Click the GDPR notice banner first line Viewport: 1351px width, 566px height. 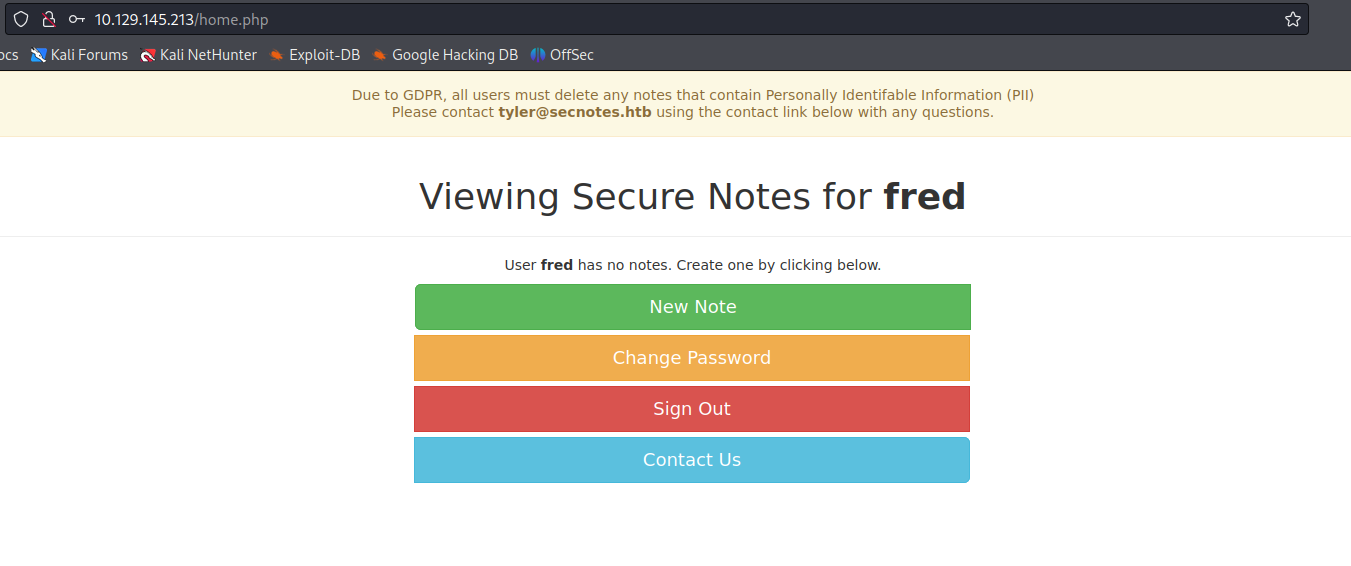coord(692,95)
